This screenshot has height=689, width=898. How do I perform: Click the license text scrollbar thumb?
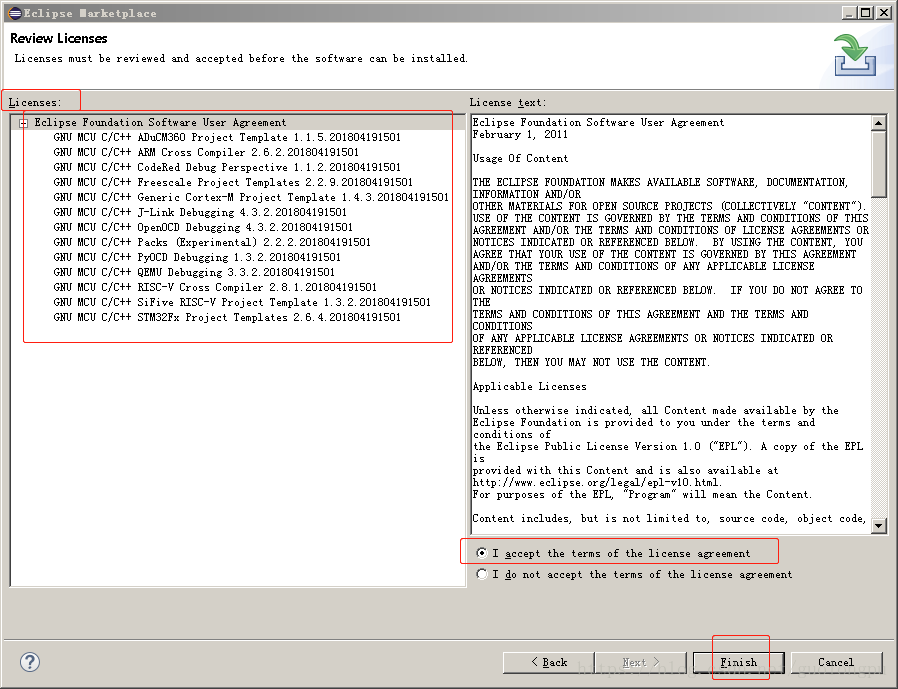[x=879, y=164]
